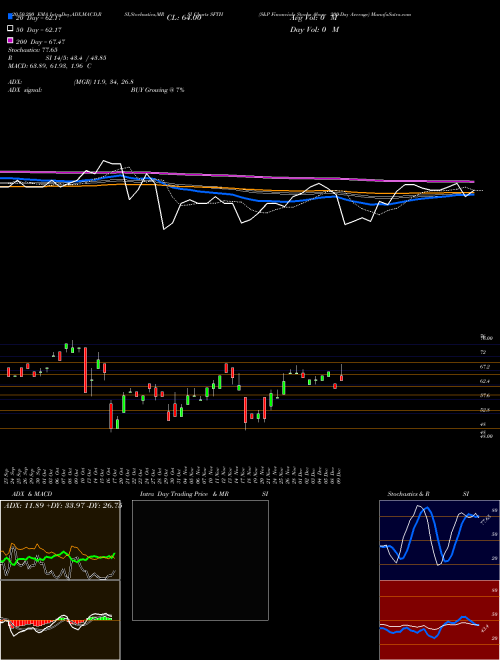Screen dimensions: 500x660
Task: Click the red RSI oscillator chart panel
Action: pyautogui.click(x=439, y=620)
